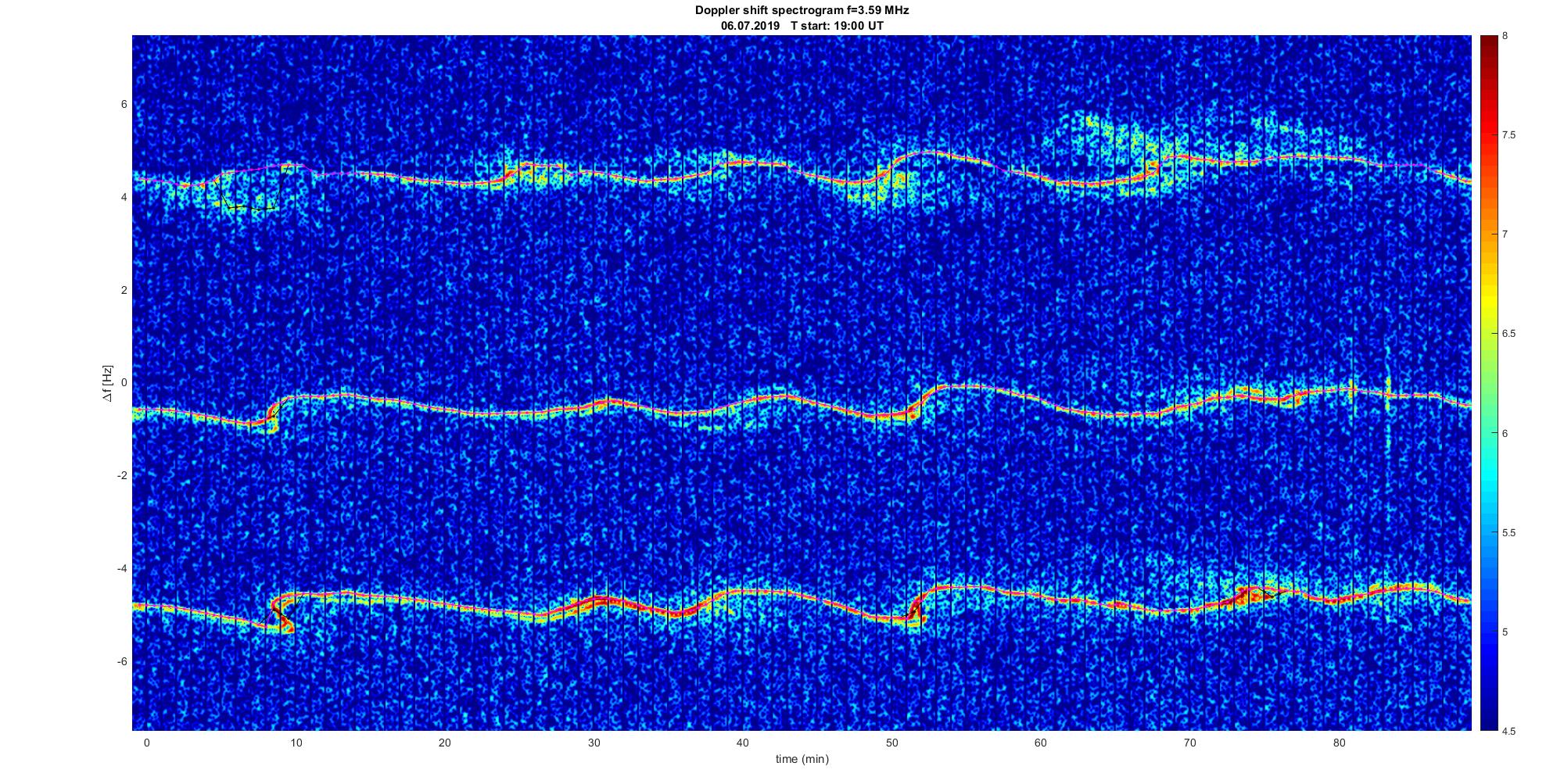The height and width of the screenshot is (784, 1564).
Task: Click the y-axis tick label '2'
Action: coord(124,290)
